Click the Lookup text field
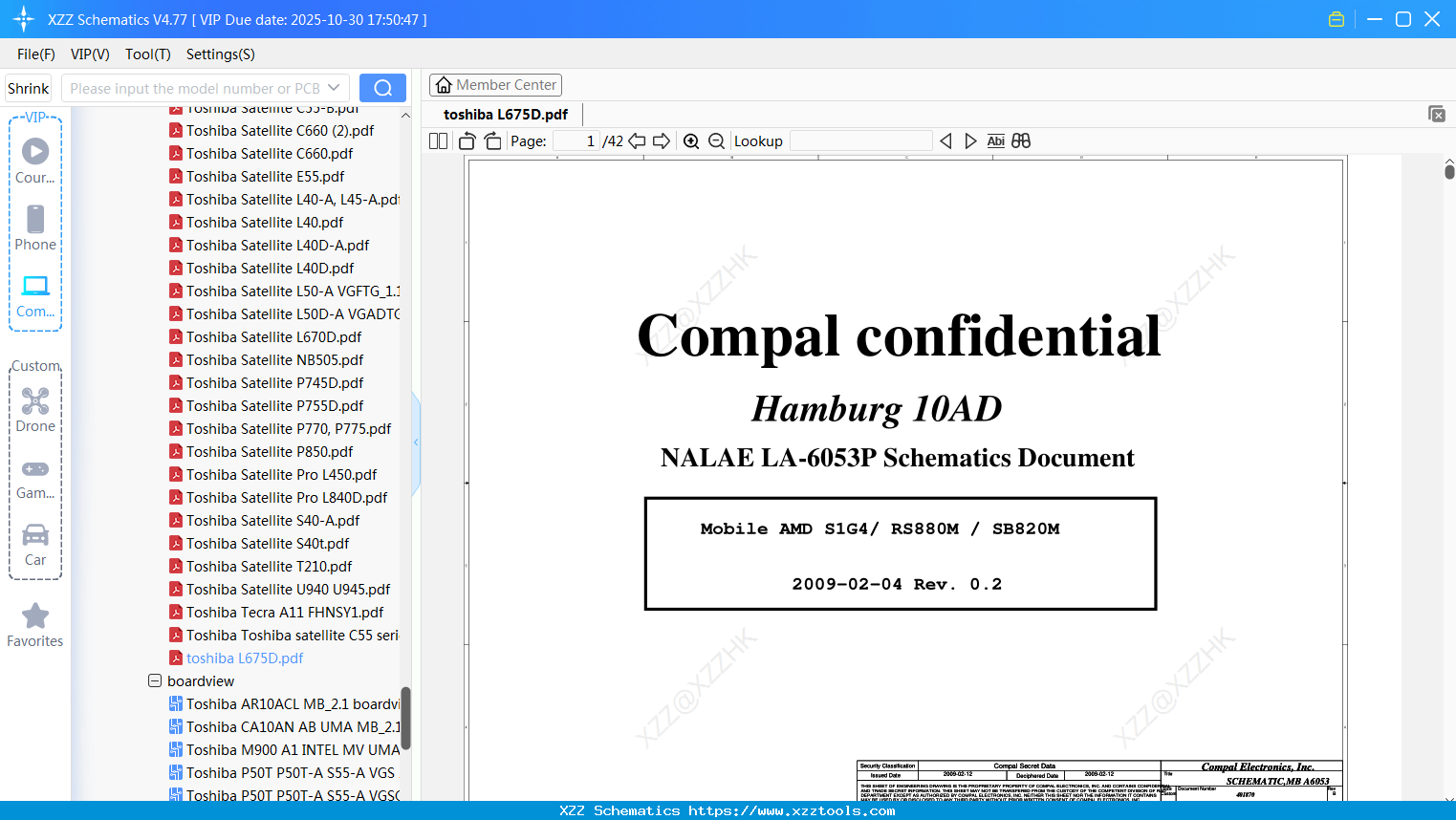The height and width of the screenshot is (820, 1456). (x=861, y=141)
